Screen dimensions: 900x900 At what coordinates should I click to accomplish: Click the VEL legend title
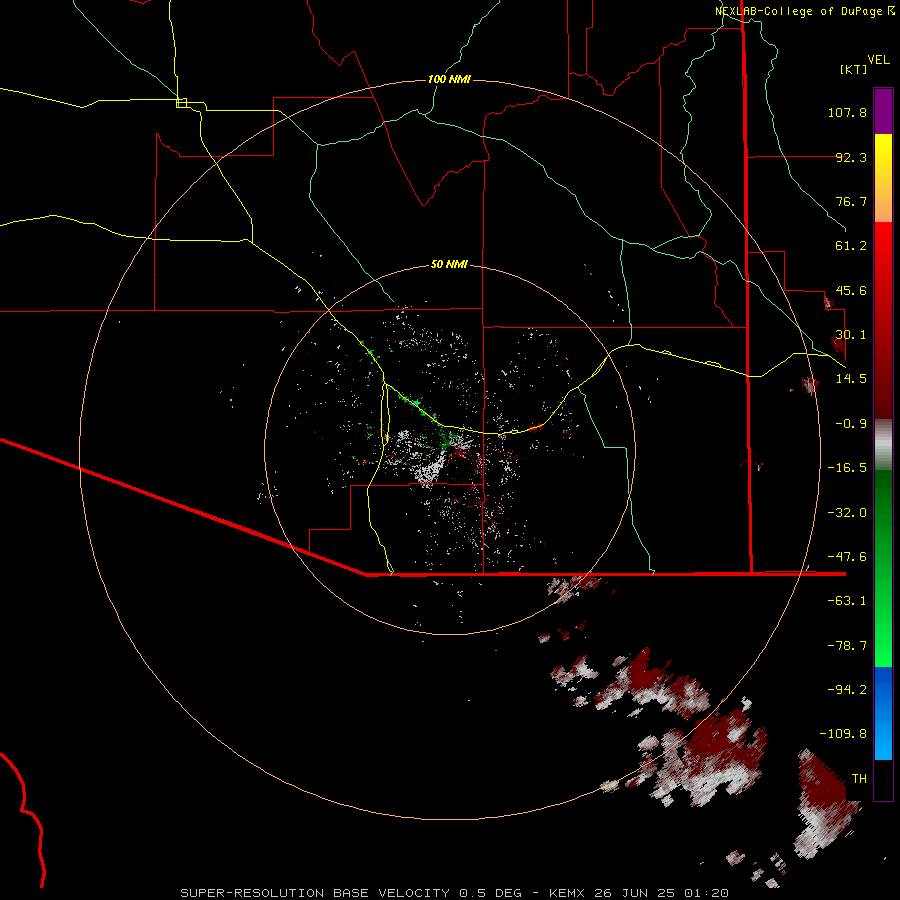[878, 59]
